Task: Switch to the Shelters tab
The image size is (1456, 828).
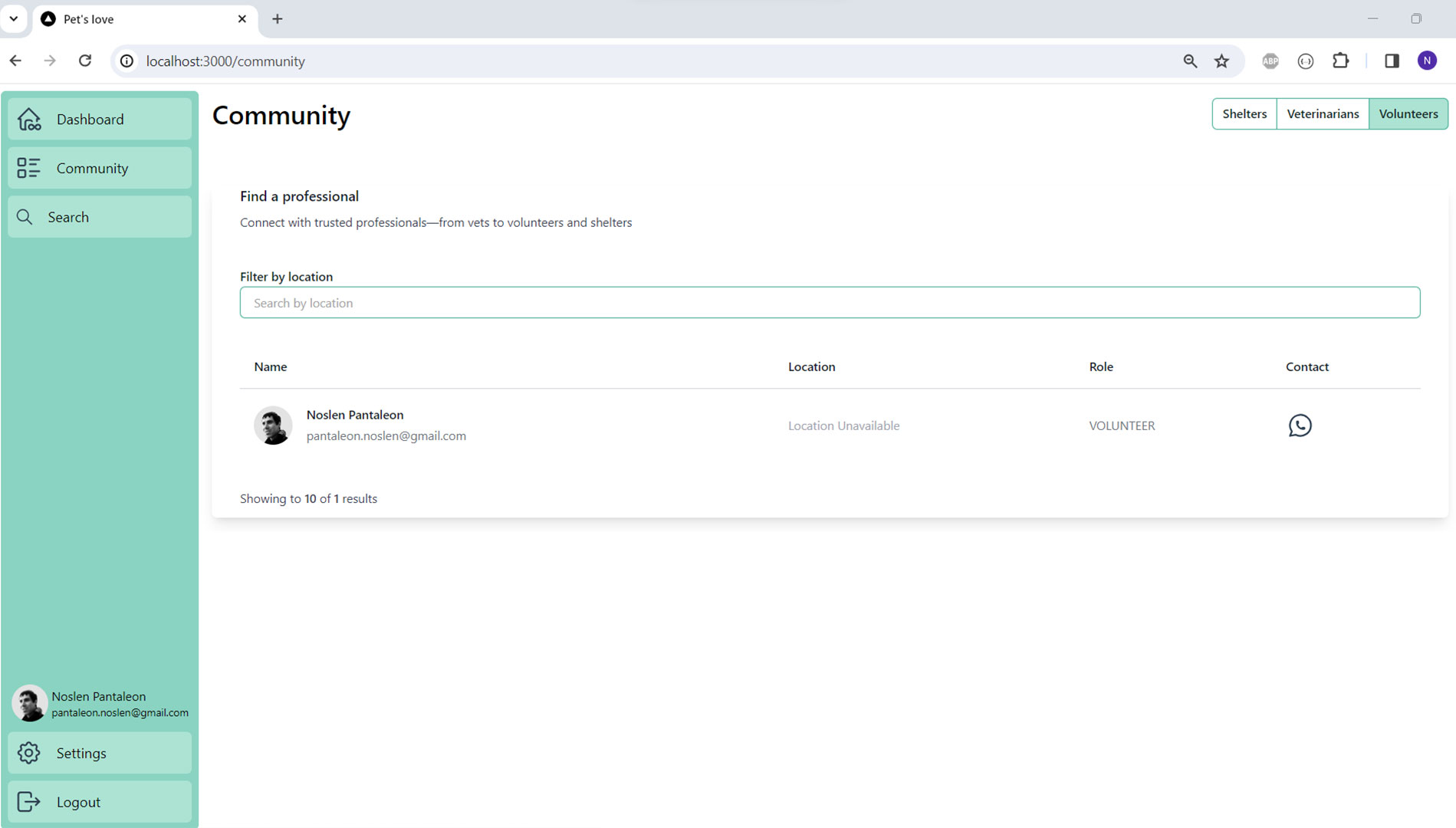Action: click(x=1244, y=114)
